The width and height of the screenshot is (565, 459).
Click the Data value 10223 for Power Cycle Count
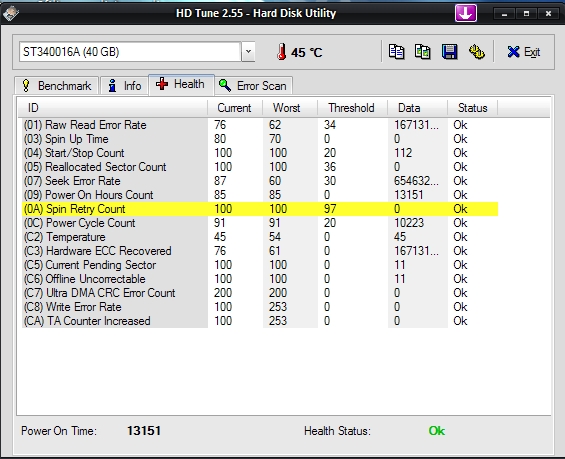[x=409, y=223]
